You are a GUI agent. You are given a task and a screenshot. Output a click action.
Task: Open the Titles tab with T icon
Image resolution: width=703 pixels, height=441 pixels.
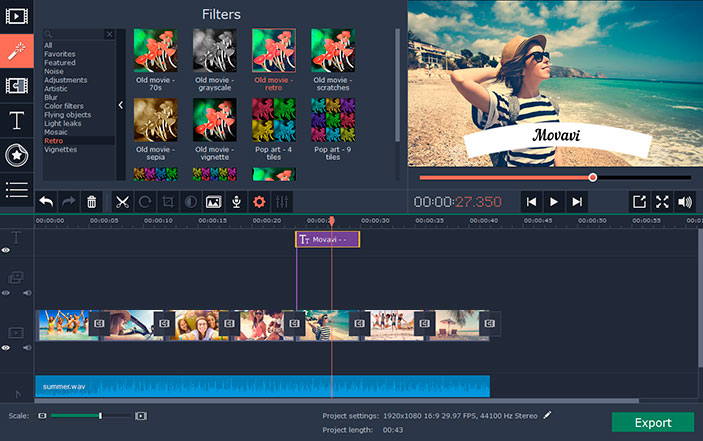[x=17, y=120]
